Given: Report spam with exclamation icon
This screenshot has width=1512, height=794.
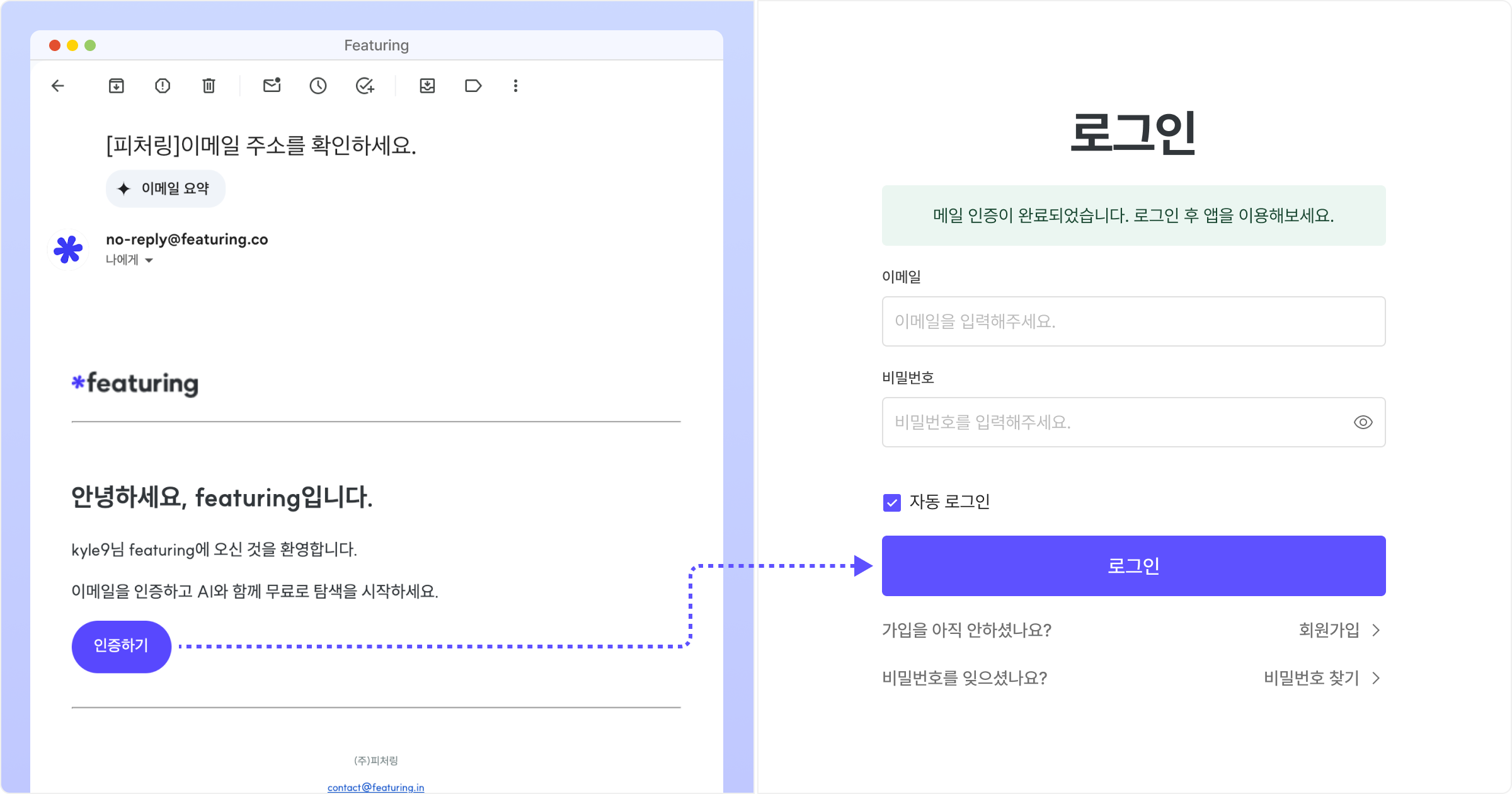Looking at the screenshot, I should (163, 86).
